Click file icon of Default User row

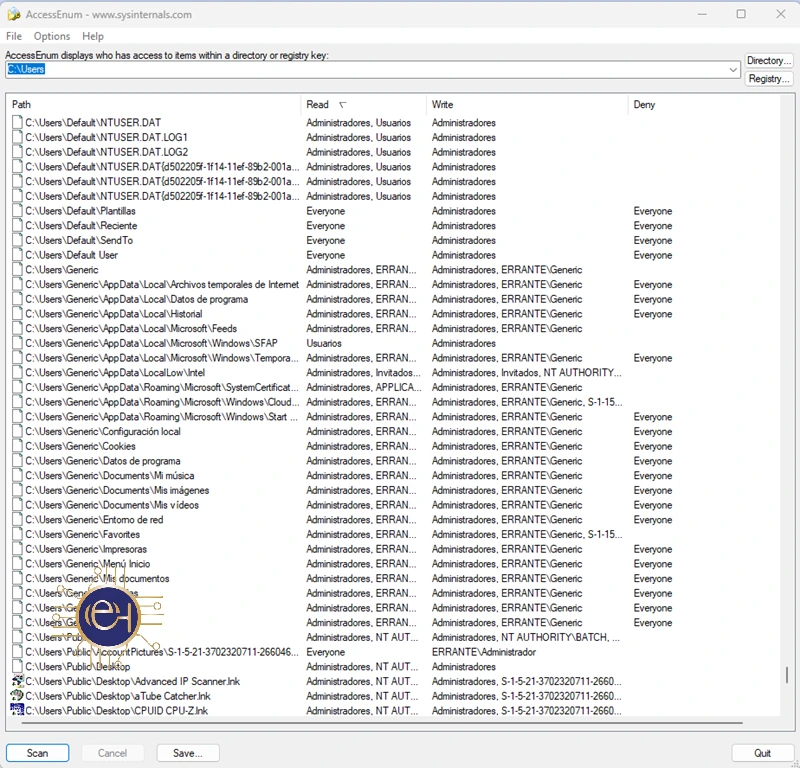[x=17, y=255]
